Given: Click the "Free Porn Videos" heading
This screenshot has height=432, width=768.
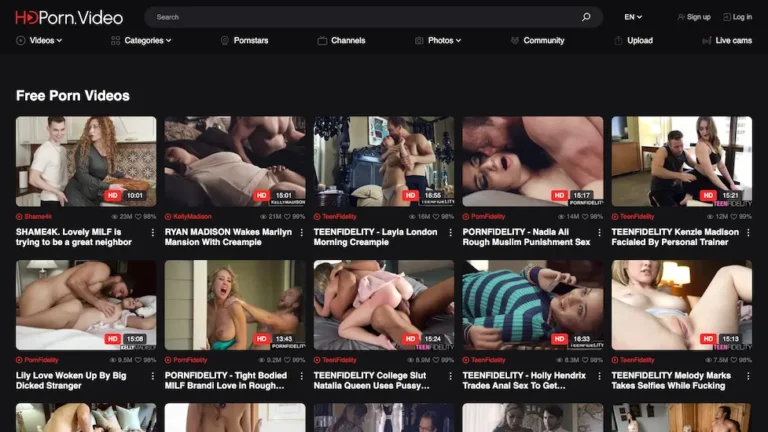Looking at the screenshot, I should [72, 96].
